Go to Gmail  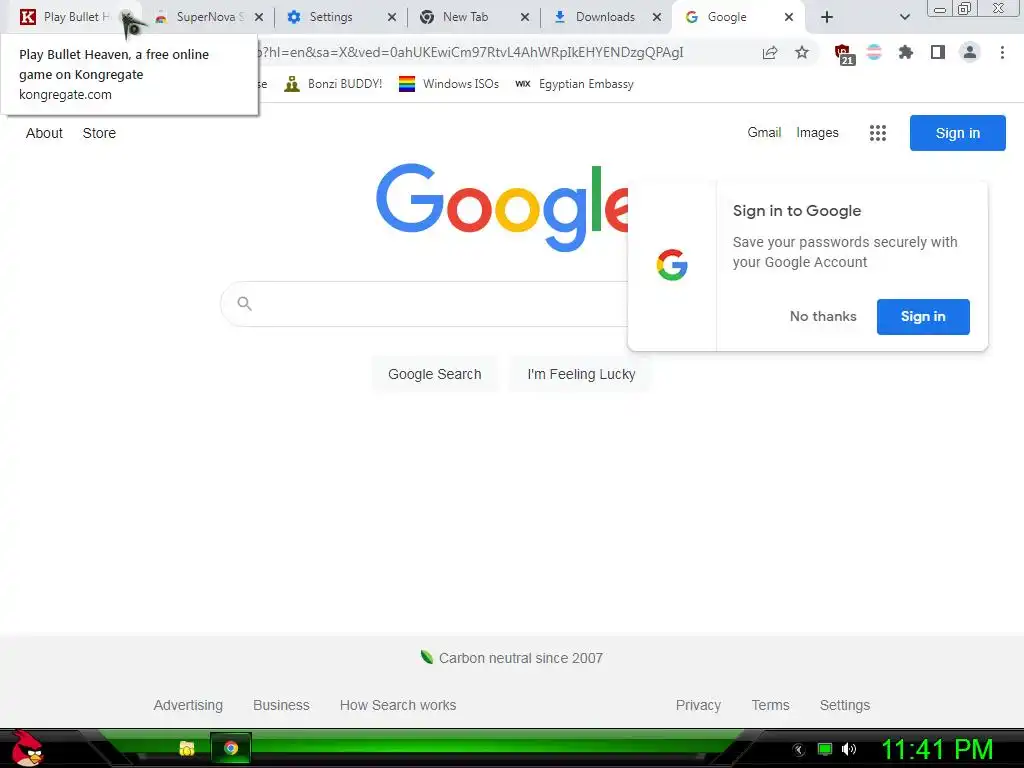(764, 133)
